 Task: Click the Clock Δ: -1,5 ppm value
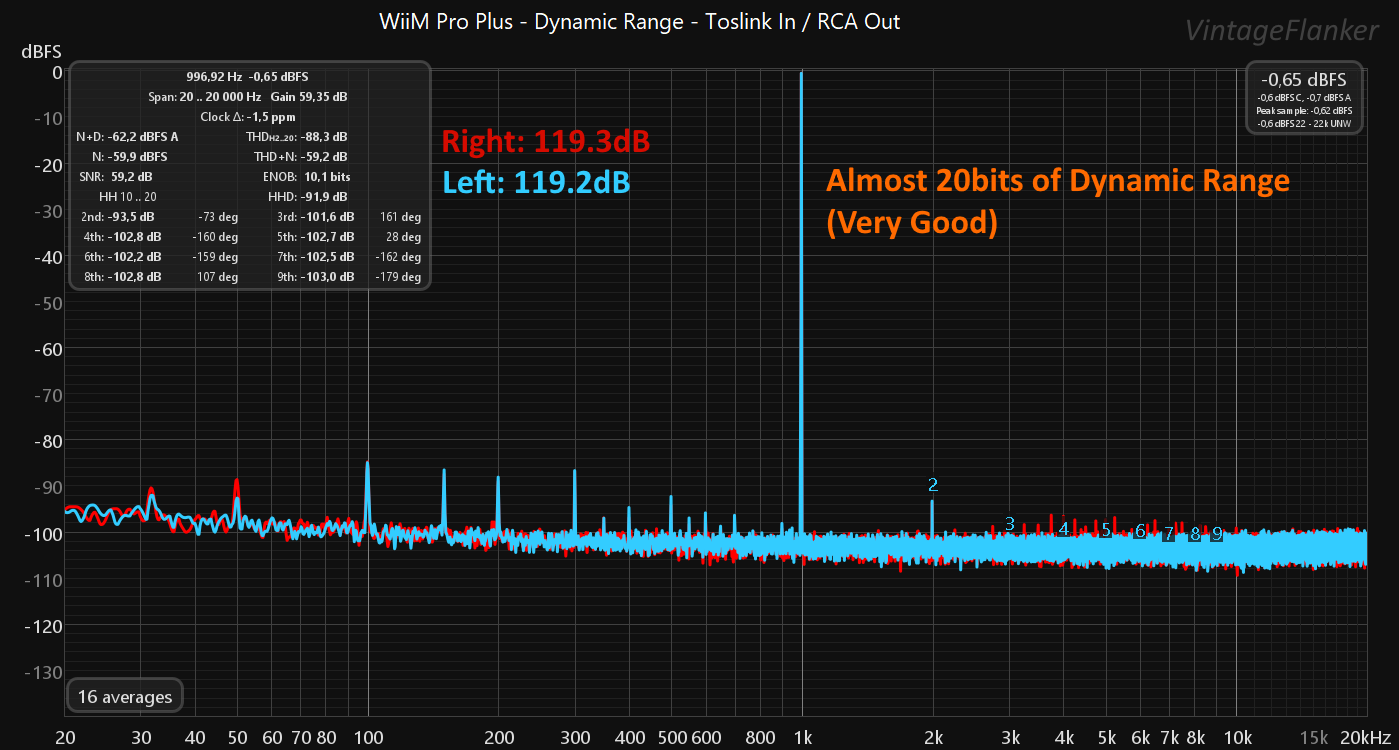(248, 117)
